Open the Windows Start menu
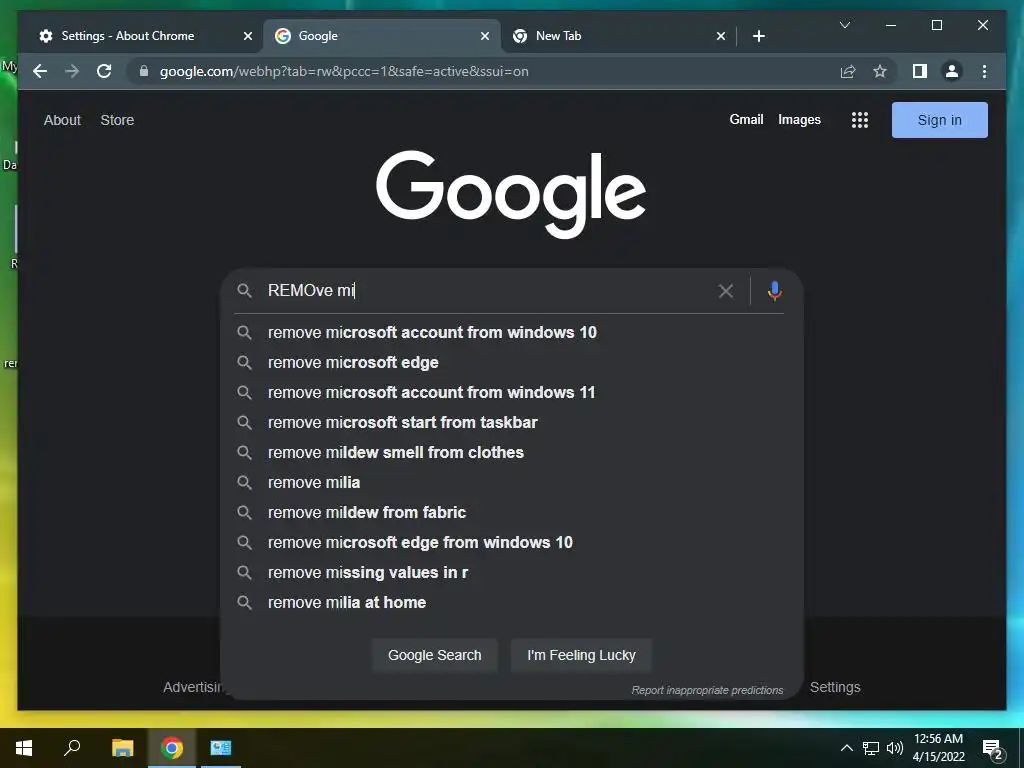This screenshot has width=1024, height=768. pyautogui.click(x=24, y=748)
